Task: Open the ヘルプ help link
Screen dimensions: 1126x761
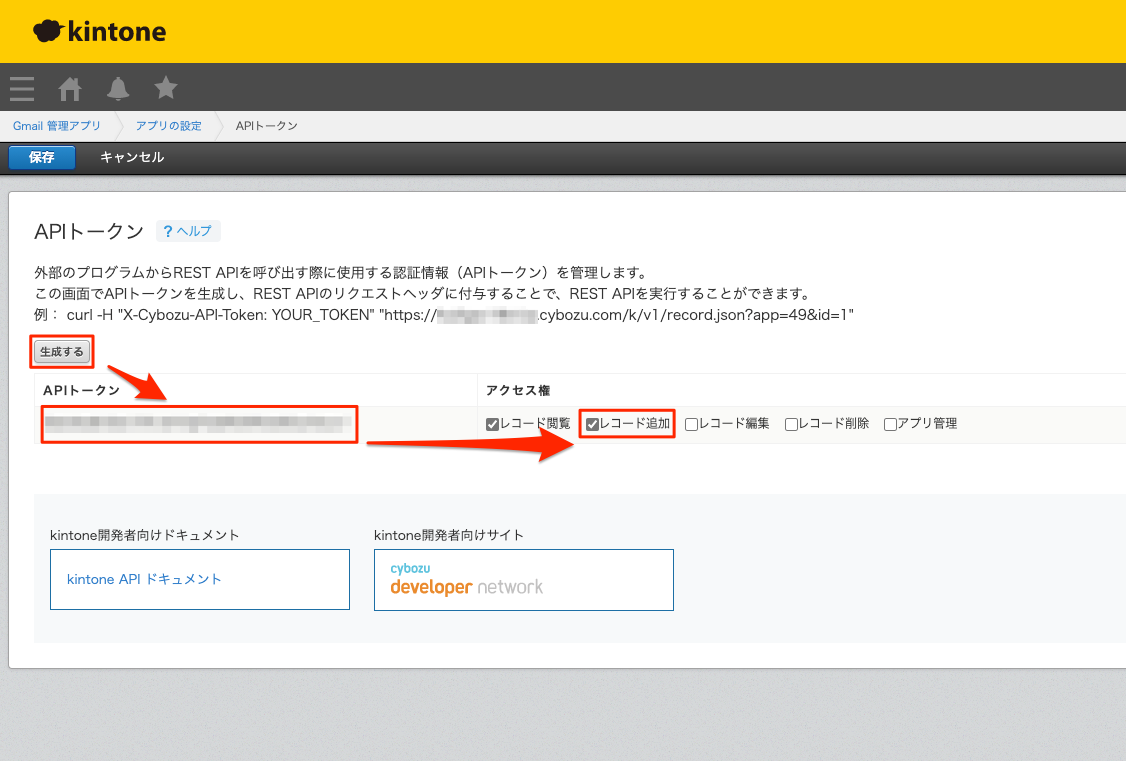Action: point(188,231)
